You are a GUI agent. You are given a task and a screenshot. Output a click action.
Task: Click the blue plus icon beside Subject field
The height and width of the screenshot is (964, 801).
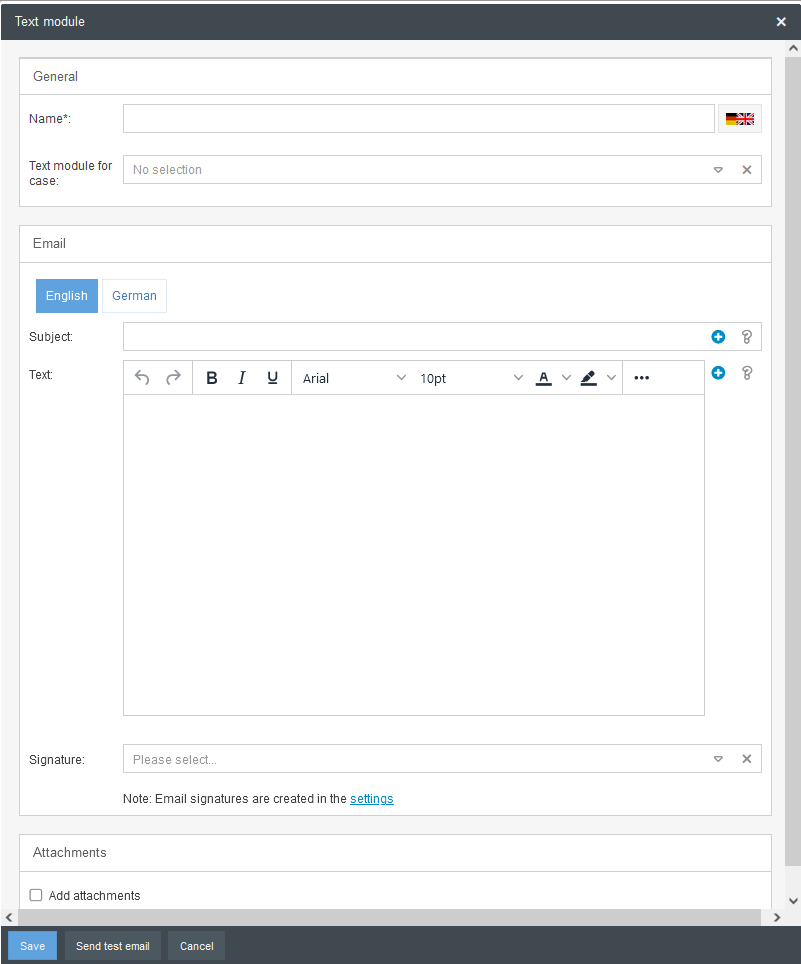[x=718, y=337]
